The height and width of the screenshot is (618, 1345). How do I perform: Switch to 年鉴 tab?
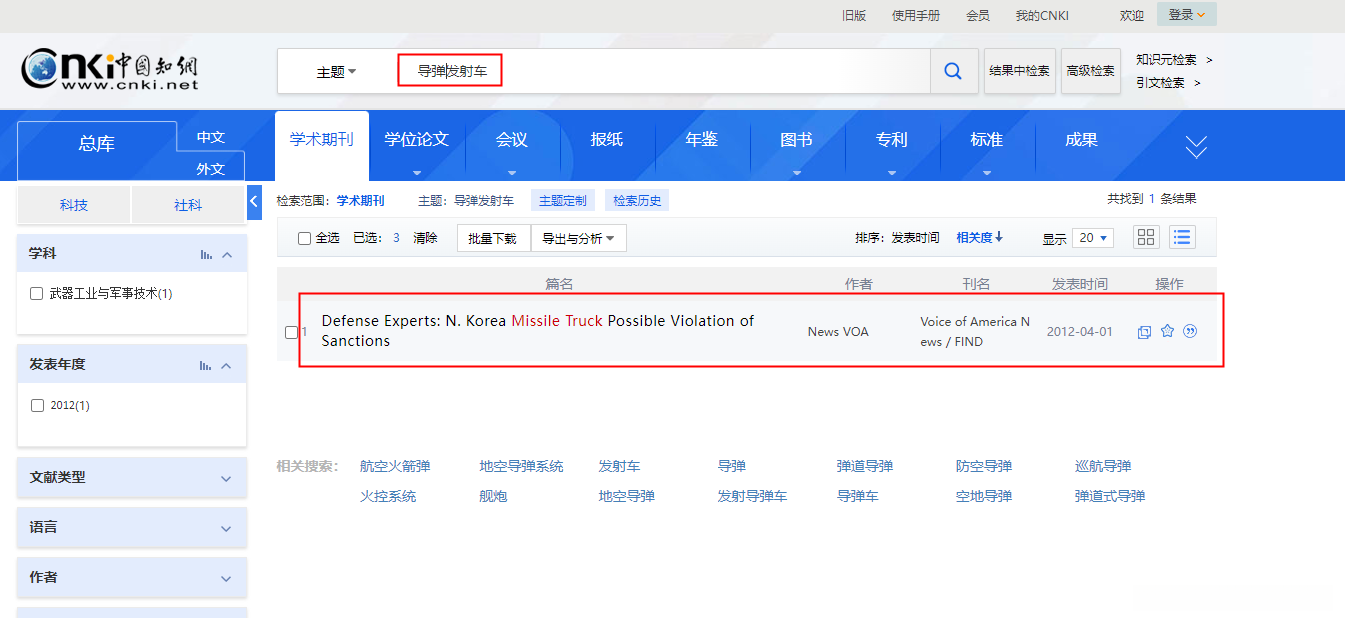click(x=702, y=140)
